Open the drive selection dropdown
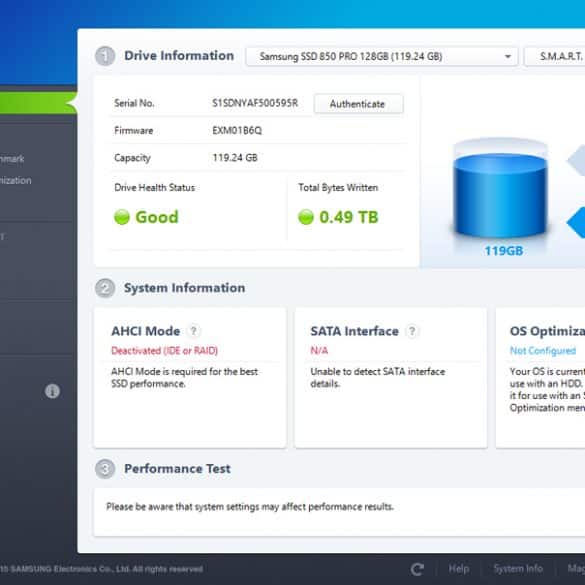 click(382, 56)
